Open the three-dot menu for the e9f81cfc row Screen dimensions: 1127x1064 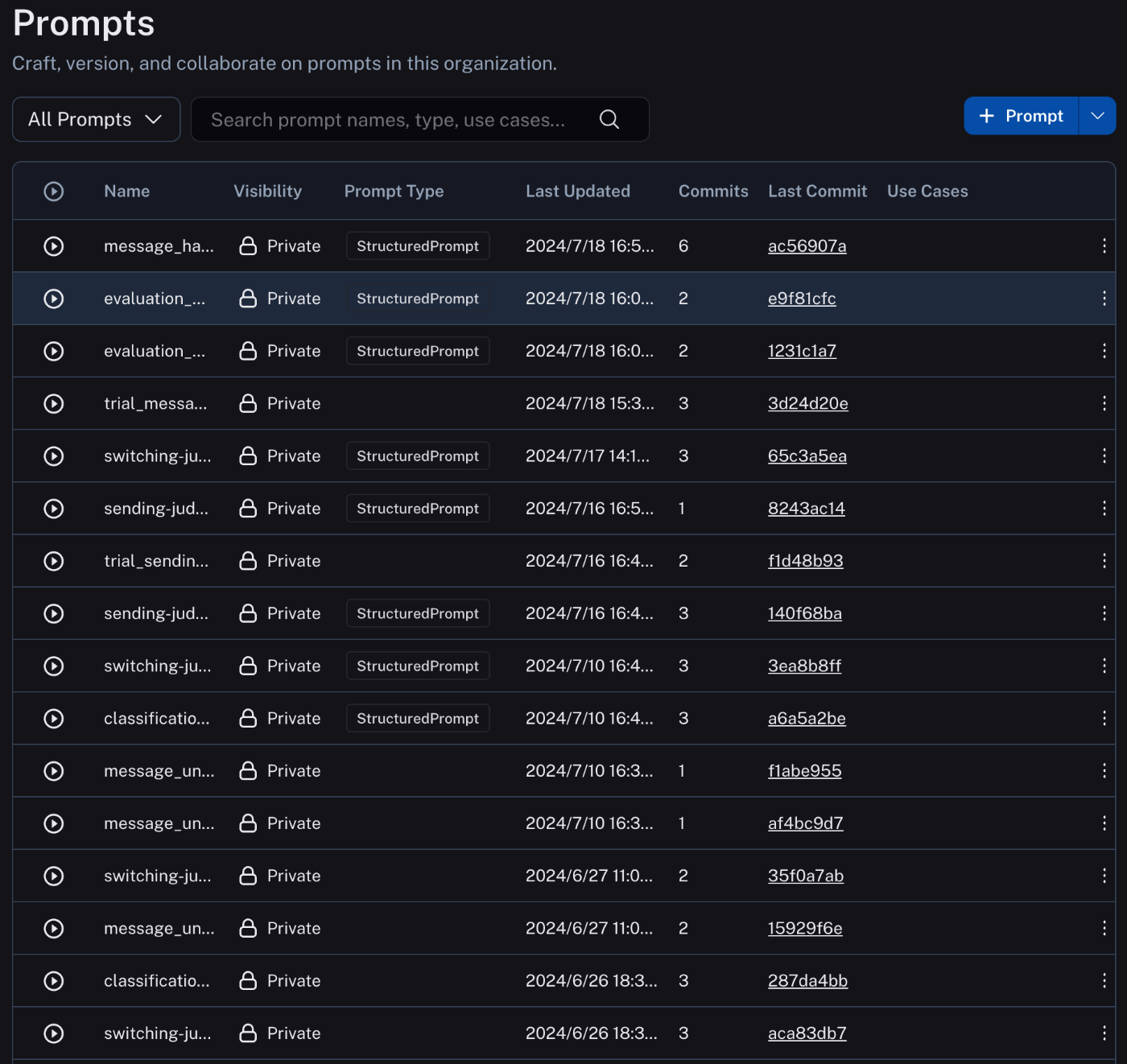pos(1104,299)
